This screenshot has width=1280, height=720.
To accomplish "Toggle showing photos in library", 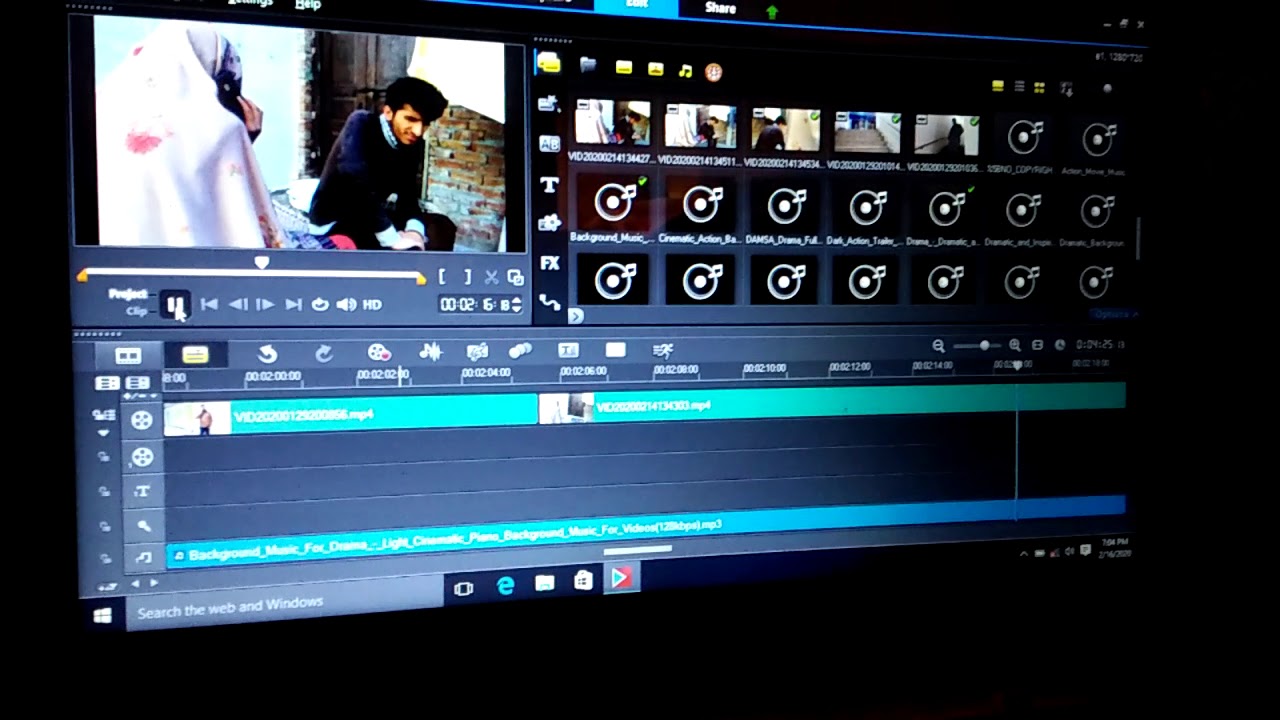I will [x=655, y=69].
